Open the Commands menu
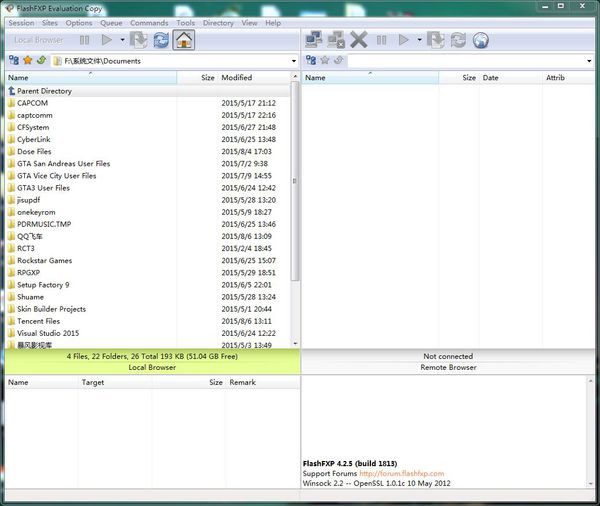 (149, 22)
